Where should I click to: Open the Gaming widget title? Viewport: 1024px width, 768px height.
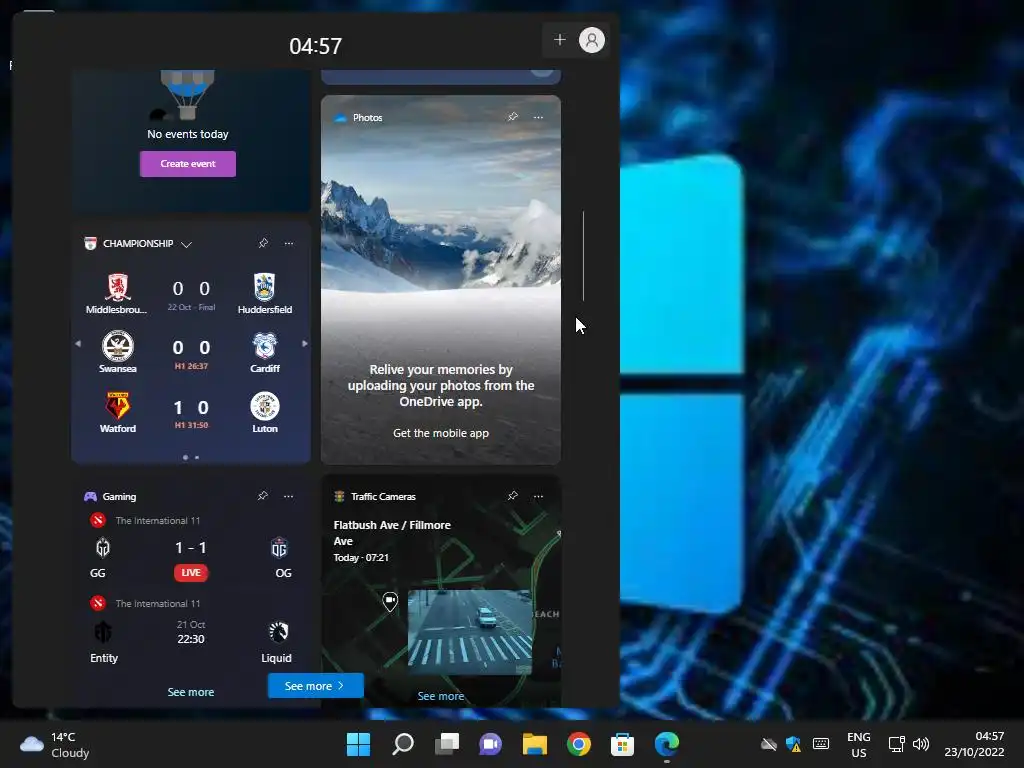coord(119,496)
